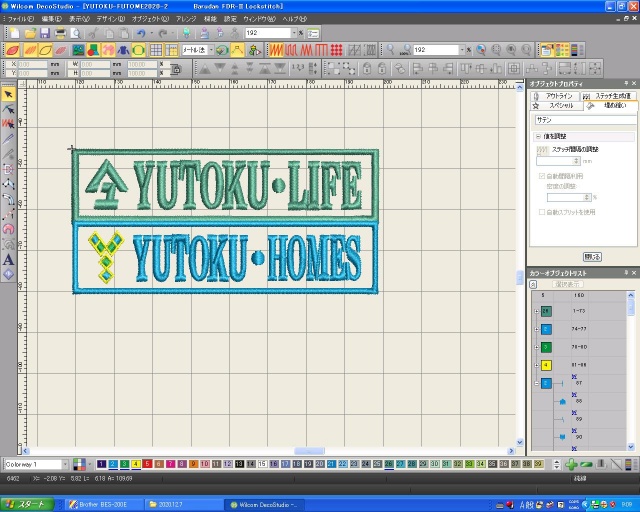Pick yellow color swatch 4
Viewport: 640px width, 512px height.
(136, 464)
